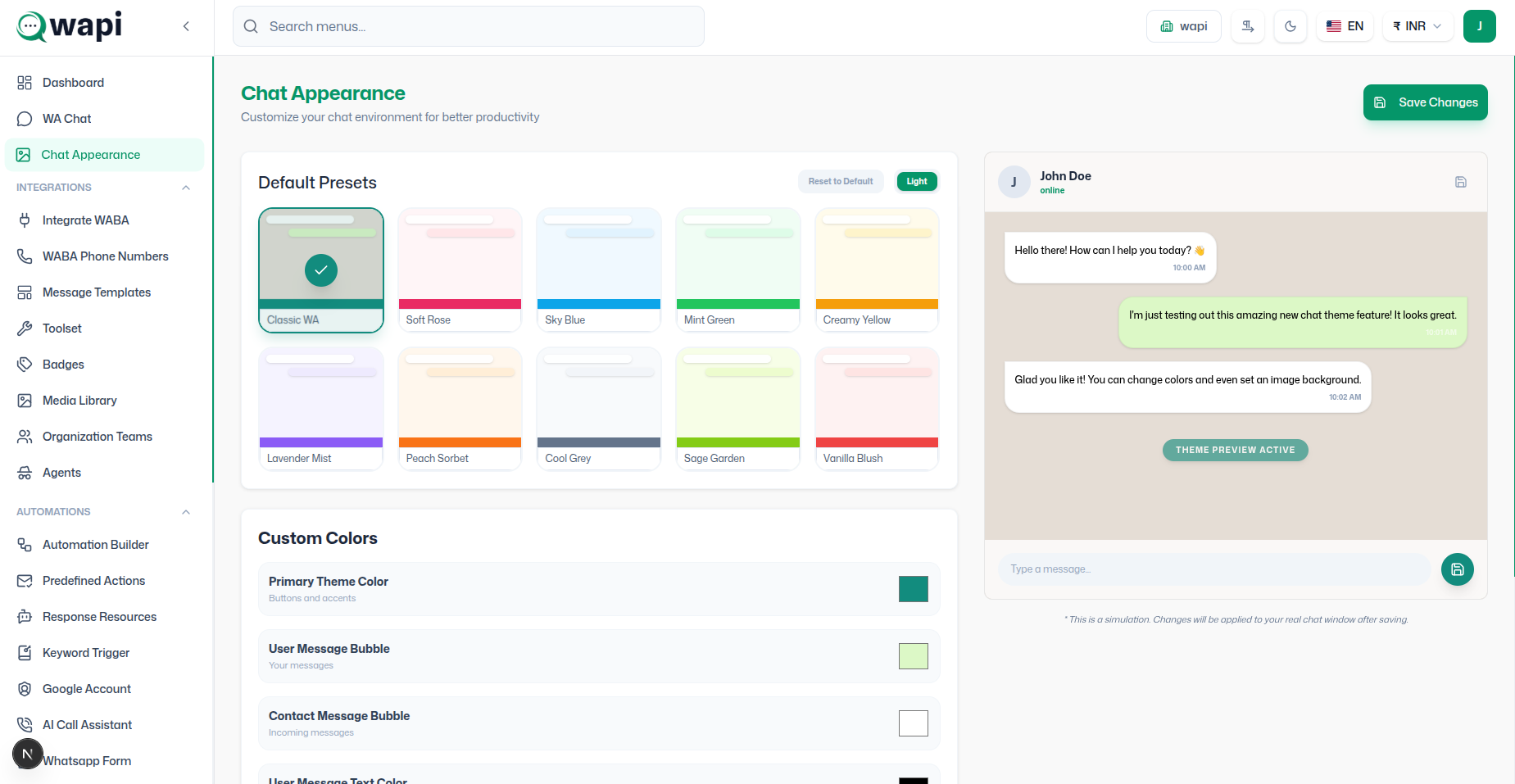The height and width of the screenshot is (784, 1515).
Task: Click the save icon in John Doe chat header
Action: coord(1460,182)
